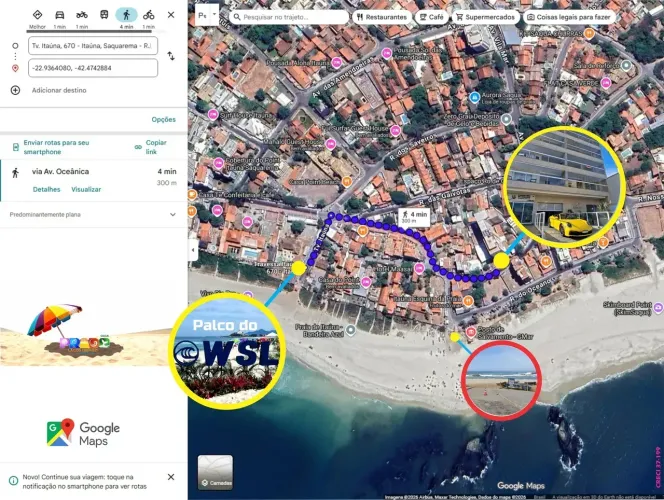
Task: Click the Pousada Aloha Itaúna marker
Action: pyautogui.click(x=336, y=63)
